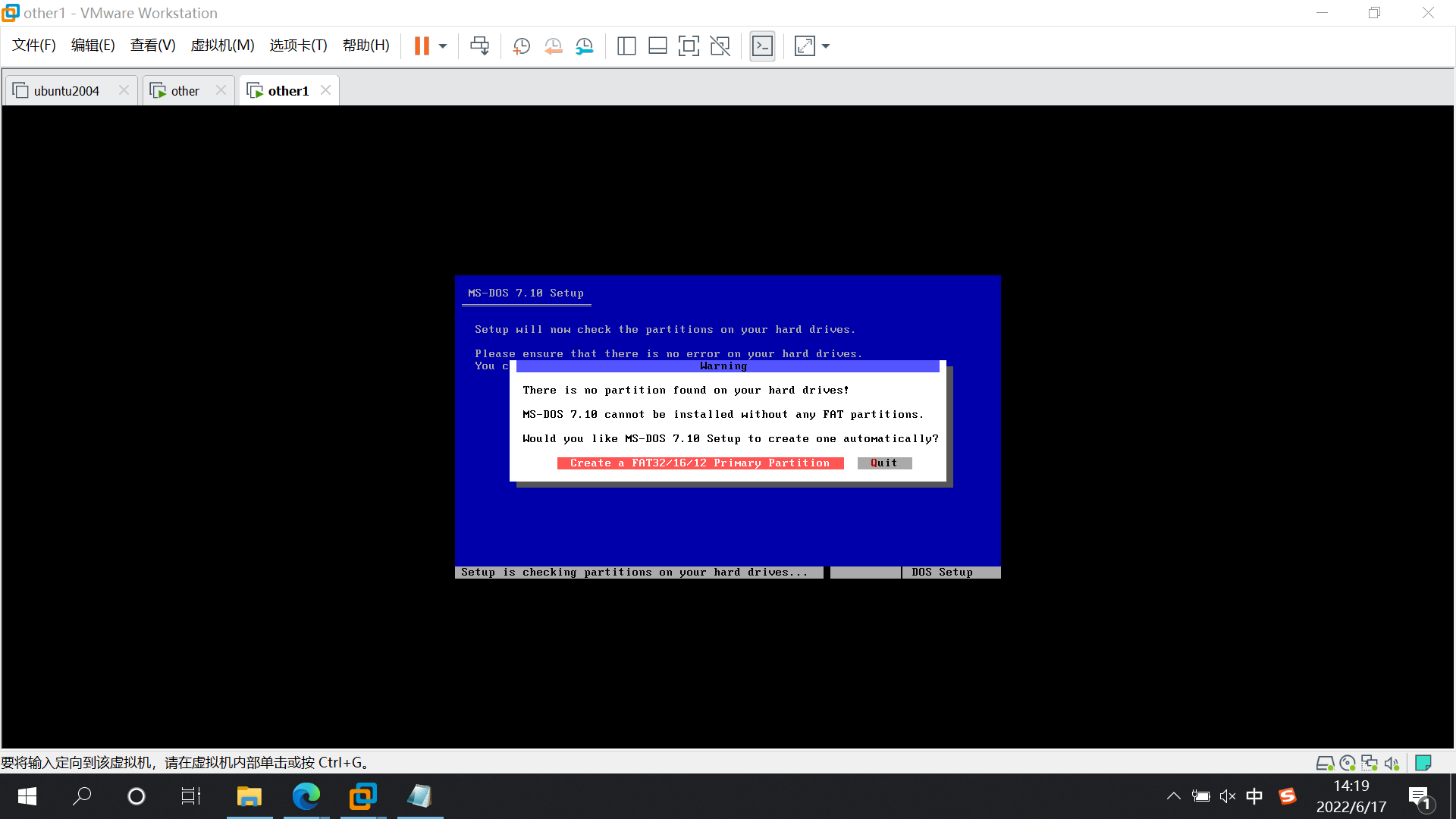Switch to the ubuntu2004 tab

[x=67, y=90]
